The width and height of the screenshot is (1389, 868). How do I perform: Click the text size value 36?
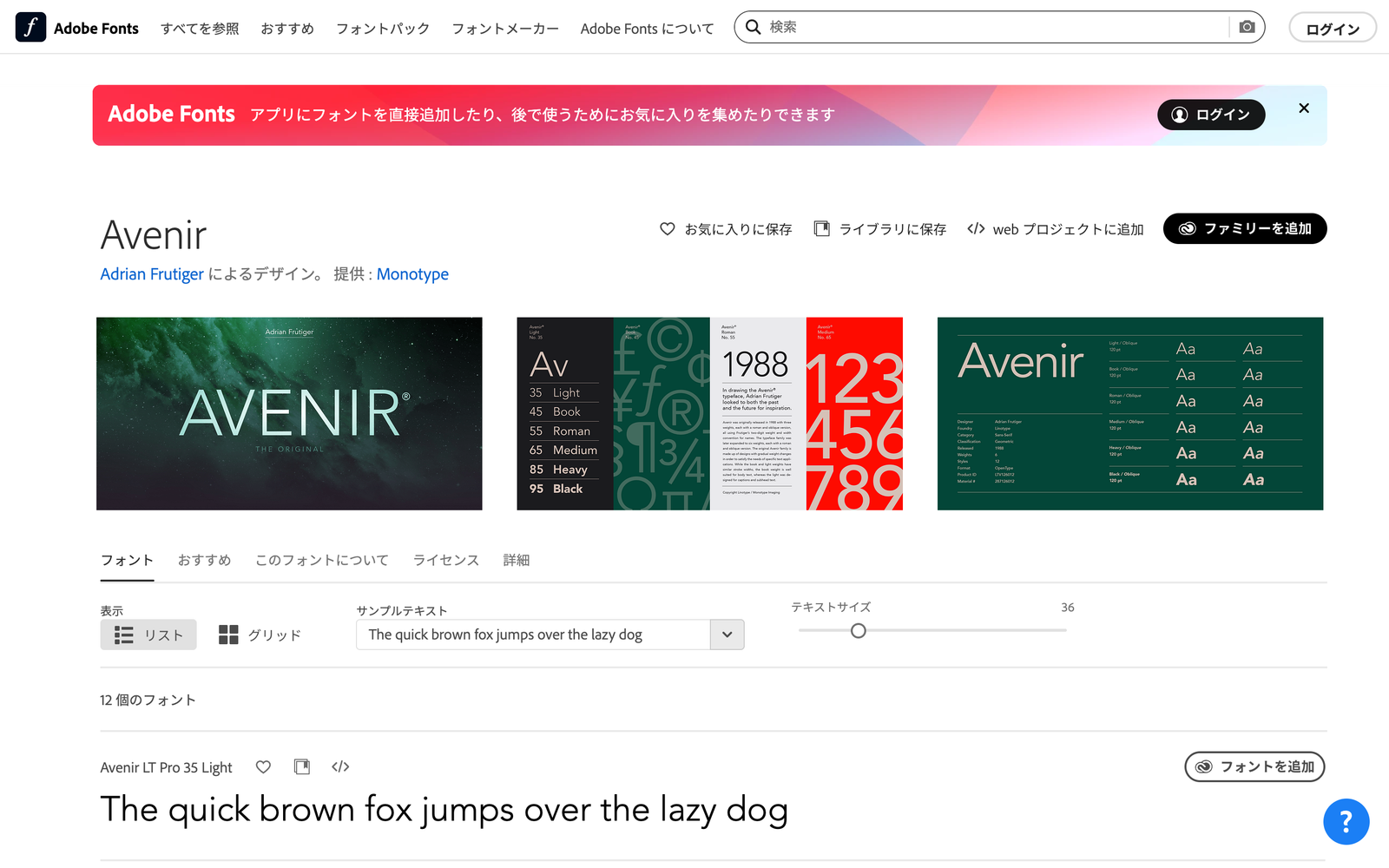click(1068, 608)
